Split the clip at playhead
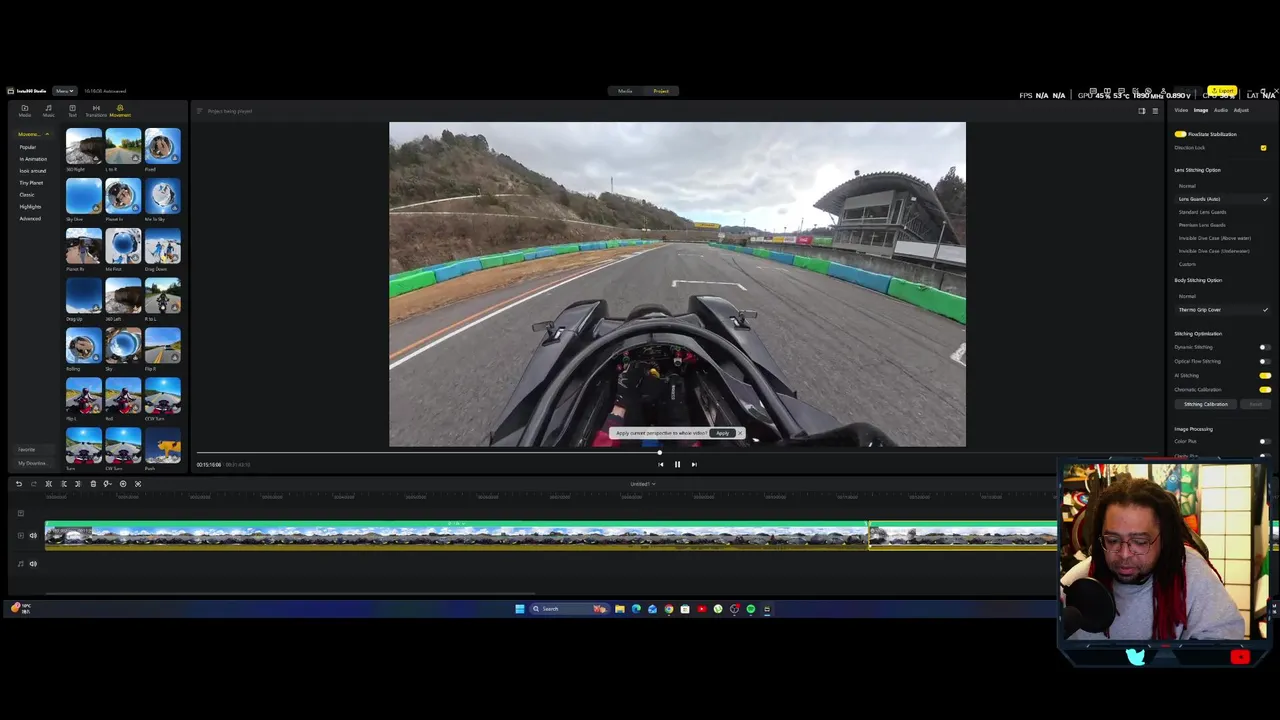Image resolution: width=1280 pixels, height=720 pixels. coord(48,484)
